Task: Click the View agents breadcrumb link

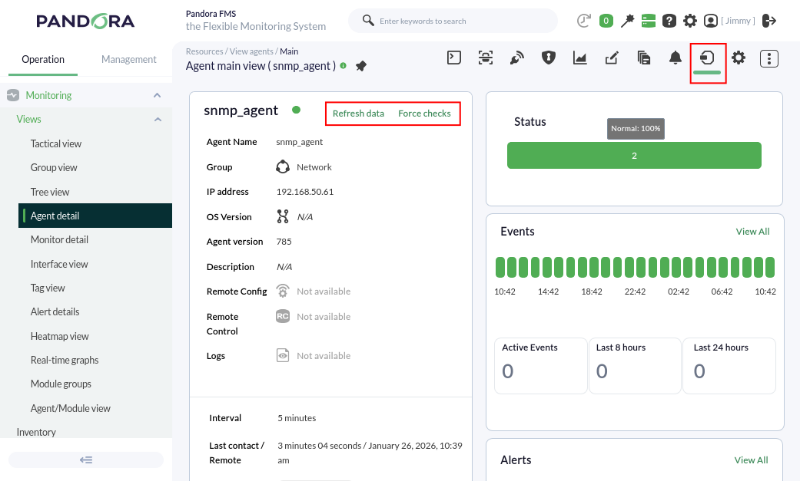Action: coord(251,52)
